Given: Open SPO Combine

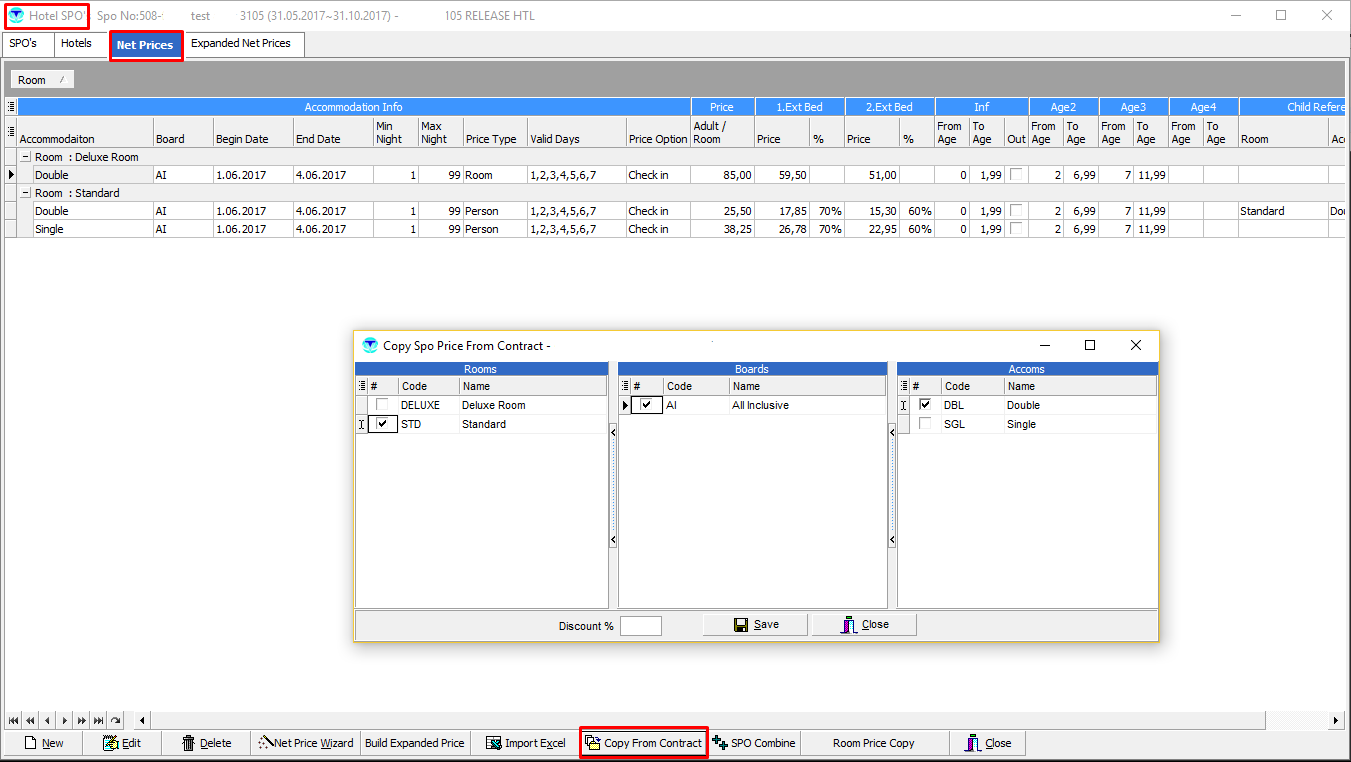Looking at the screenshot, I should coord(753,743).
